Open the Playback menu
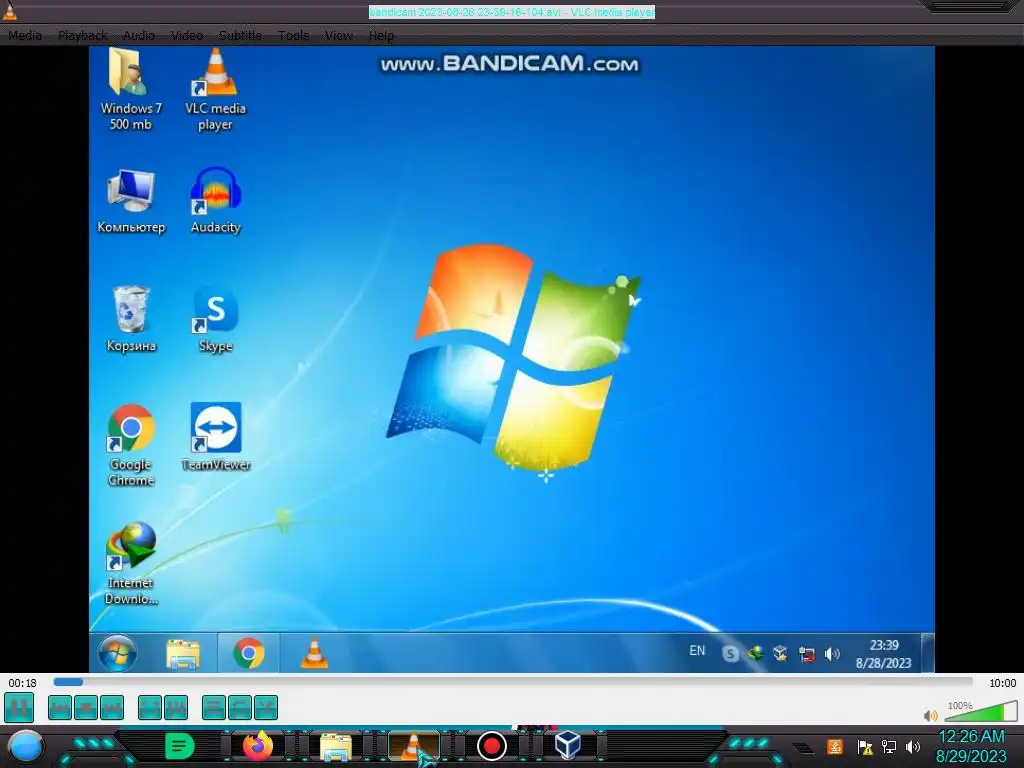Viewport: 1024px width, 768px height. (82, 35)
